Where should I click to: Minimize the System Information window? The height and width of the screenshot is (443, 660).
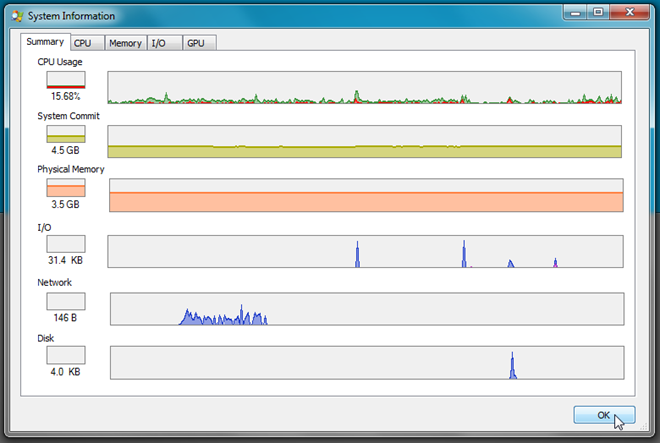coord(575,12)
